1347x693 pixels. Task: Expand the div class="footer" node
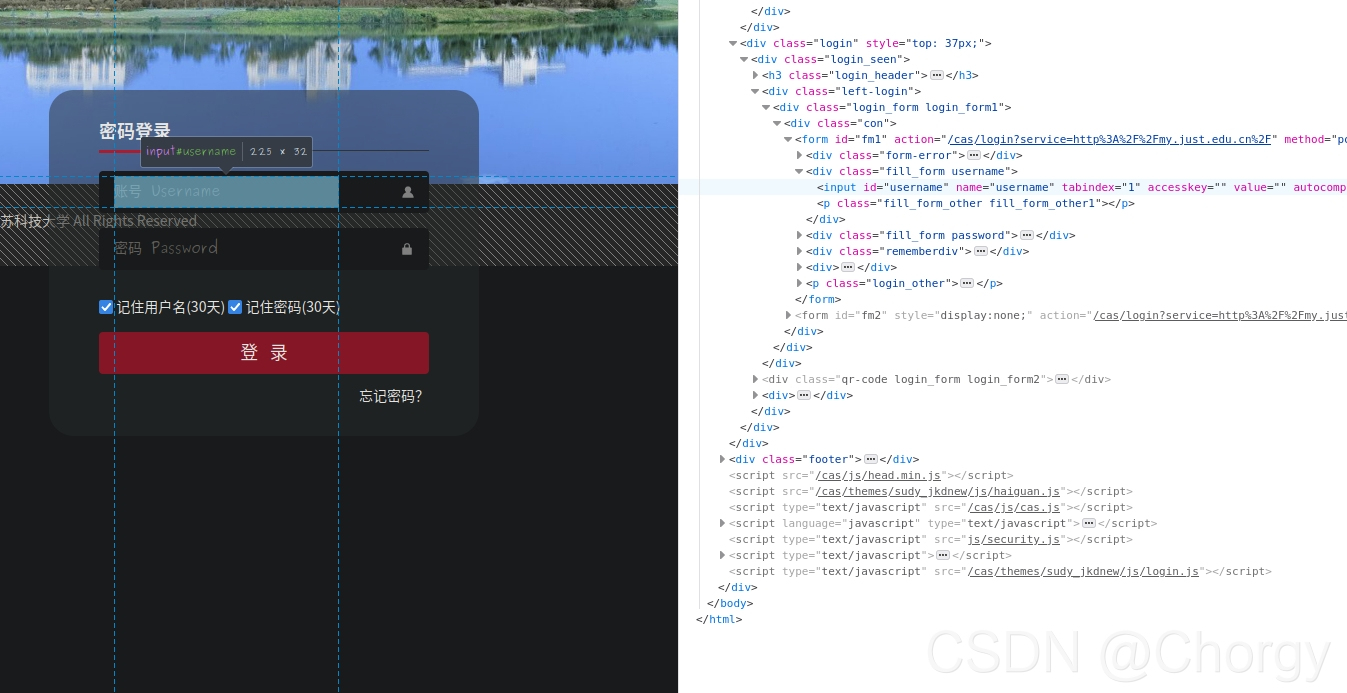[722, 459]
